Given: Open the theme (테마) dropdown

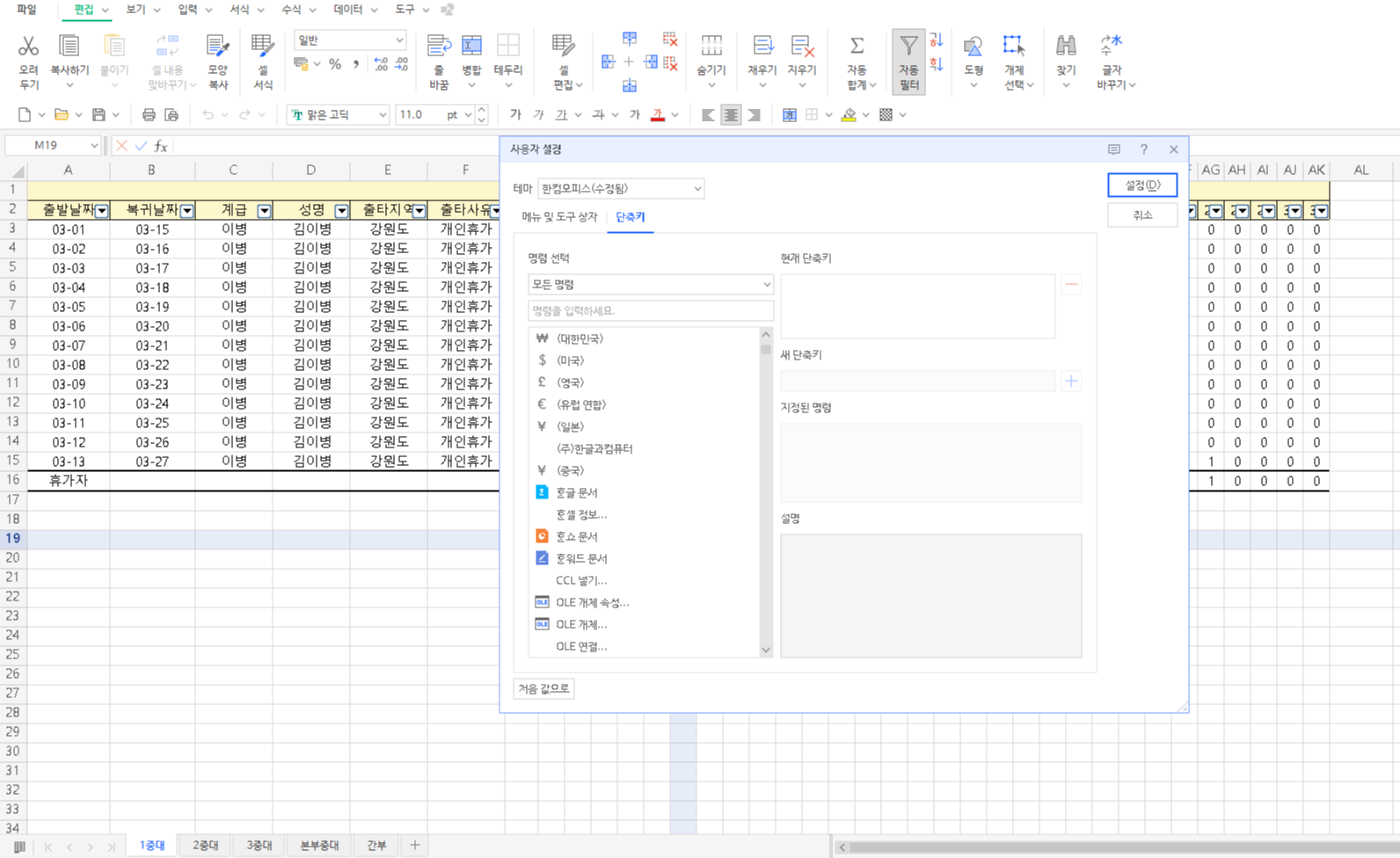Looking at the screenshot, I should click(621, 188).
